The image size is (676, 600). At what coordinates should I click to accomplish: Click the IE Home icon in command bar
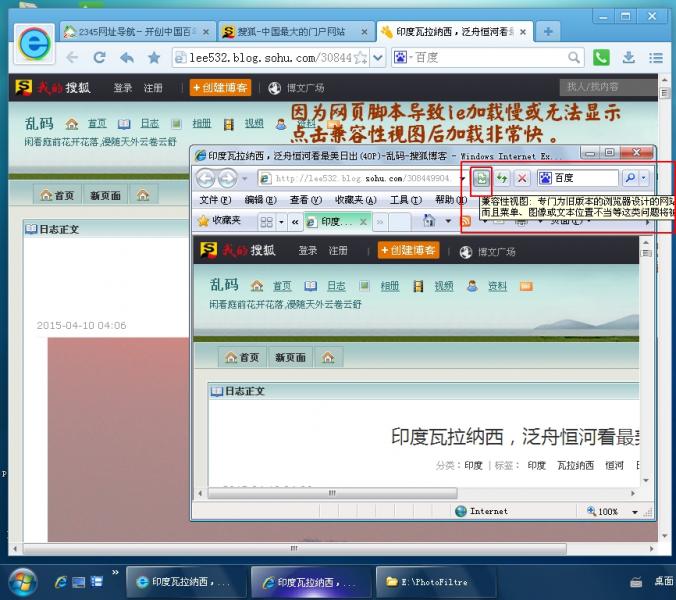[x=429, y=221]
